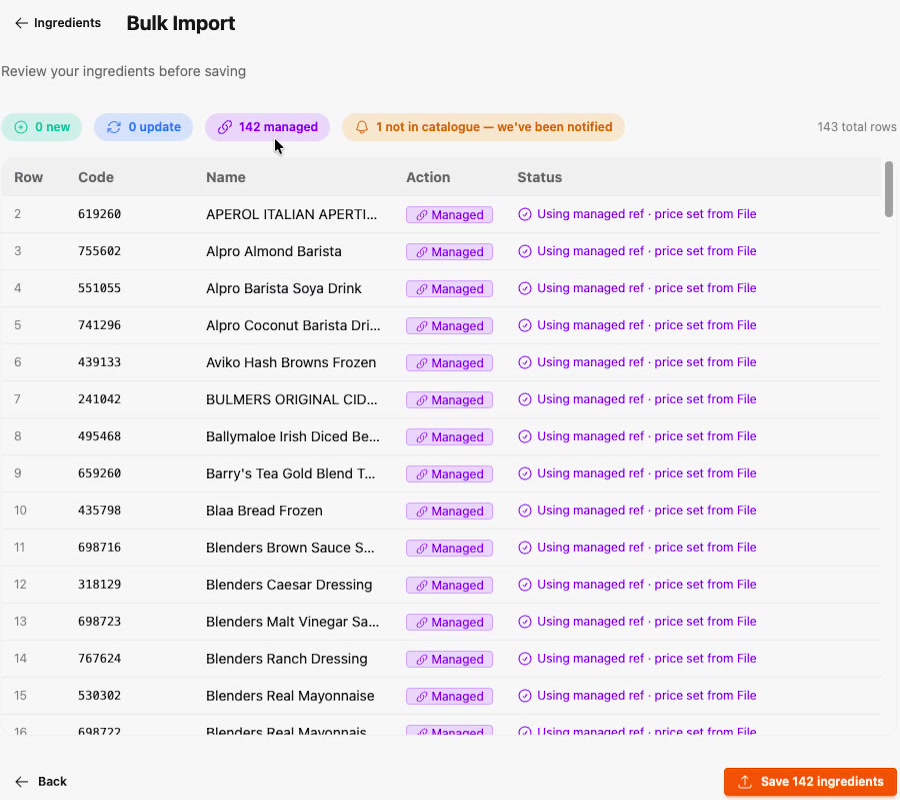Open the 1 not in catalogue notice

coord(483,127)
